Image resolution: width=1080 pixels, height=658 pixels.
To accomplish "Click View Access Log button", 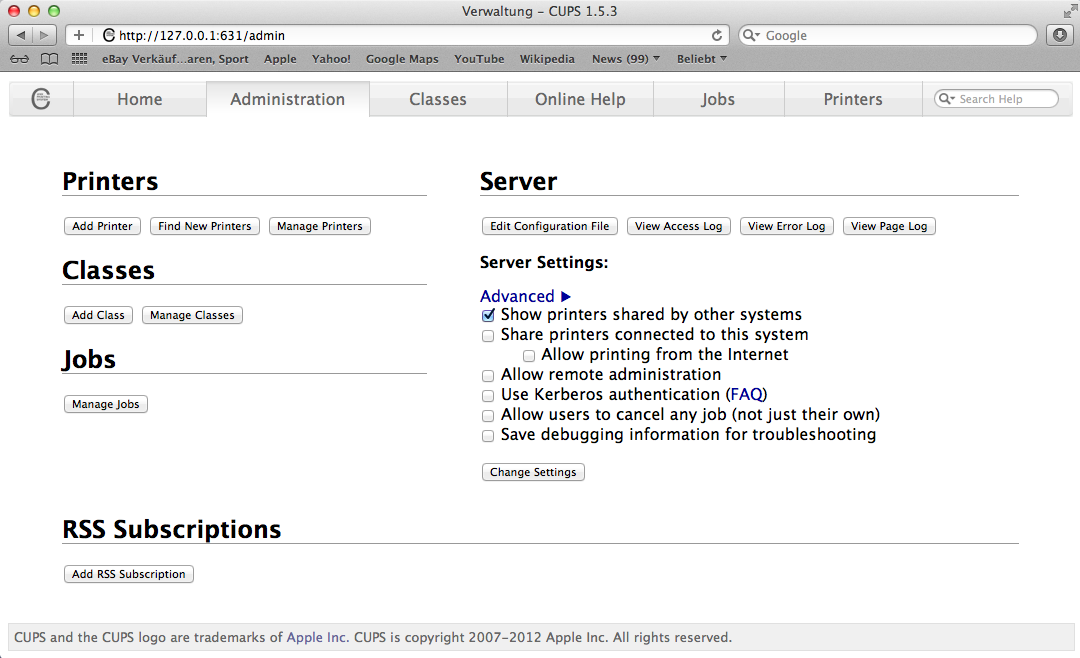I will pos(678,226).
